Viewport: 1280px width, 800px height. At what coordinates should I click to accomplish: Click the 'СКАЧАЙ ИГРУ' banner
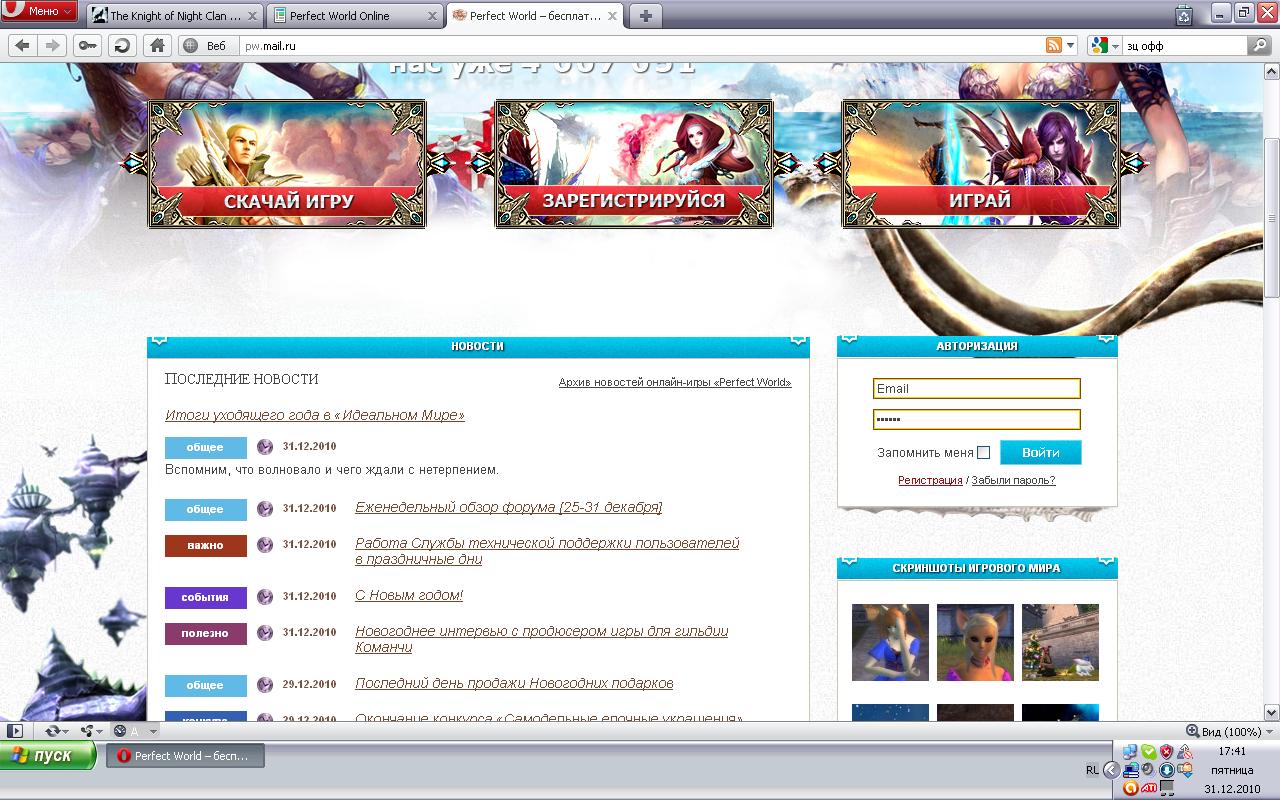tap(287, 165)
